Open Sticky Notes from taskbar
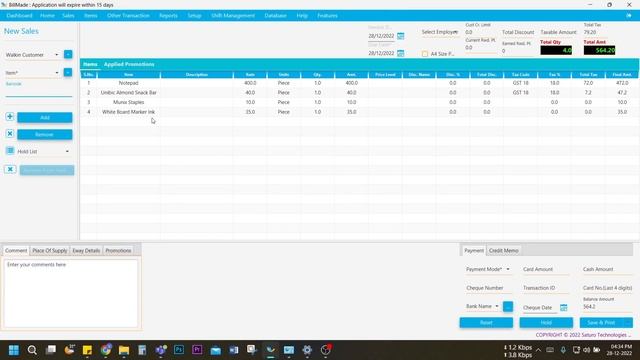640x360 pixels. pyautogui.click(x=87, y=350)
